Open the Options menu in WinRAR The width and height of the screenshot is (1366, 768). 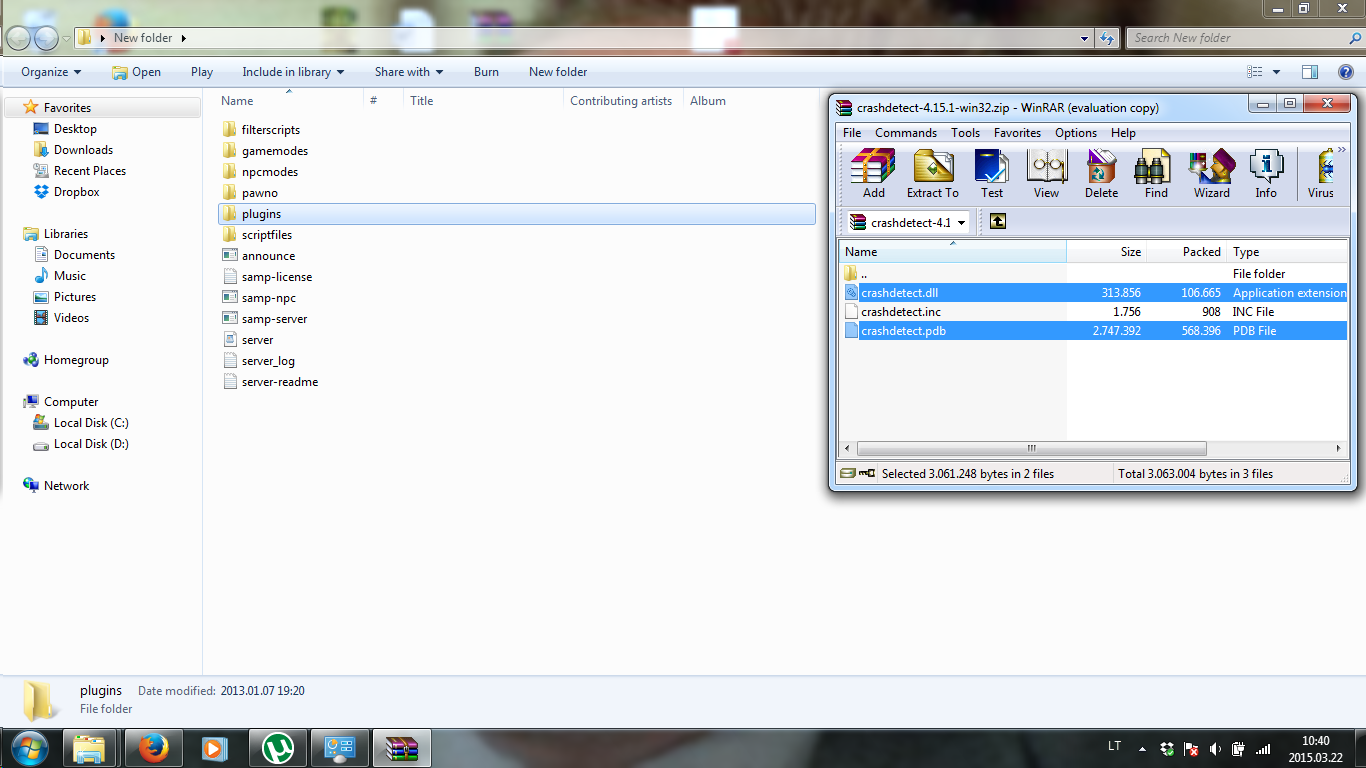[1075, 133]
